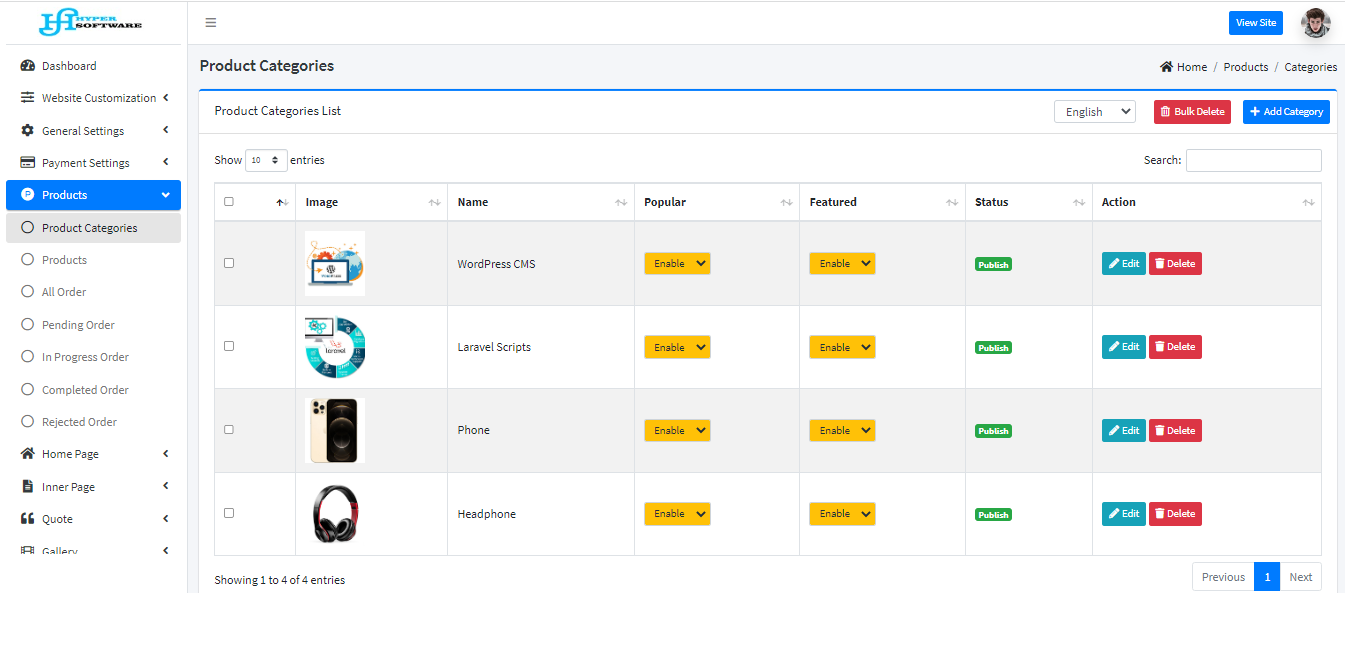Sort table by Status column arrows
The height and width of the screenshot is (645, 1360).
(1078, 203)
